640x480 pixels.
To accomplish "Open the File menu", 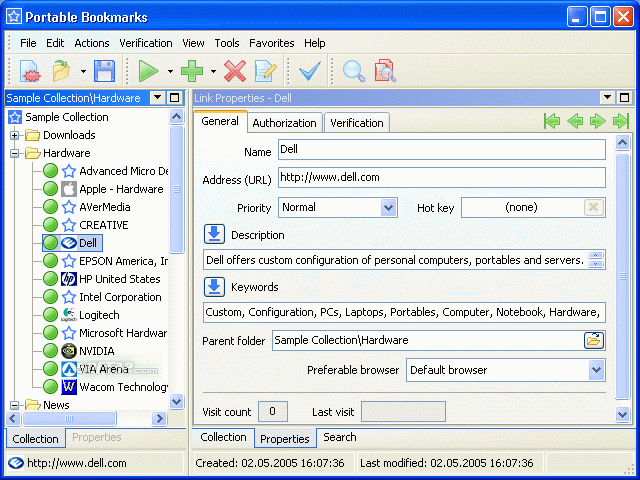I will 28,43.
